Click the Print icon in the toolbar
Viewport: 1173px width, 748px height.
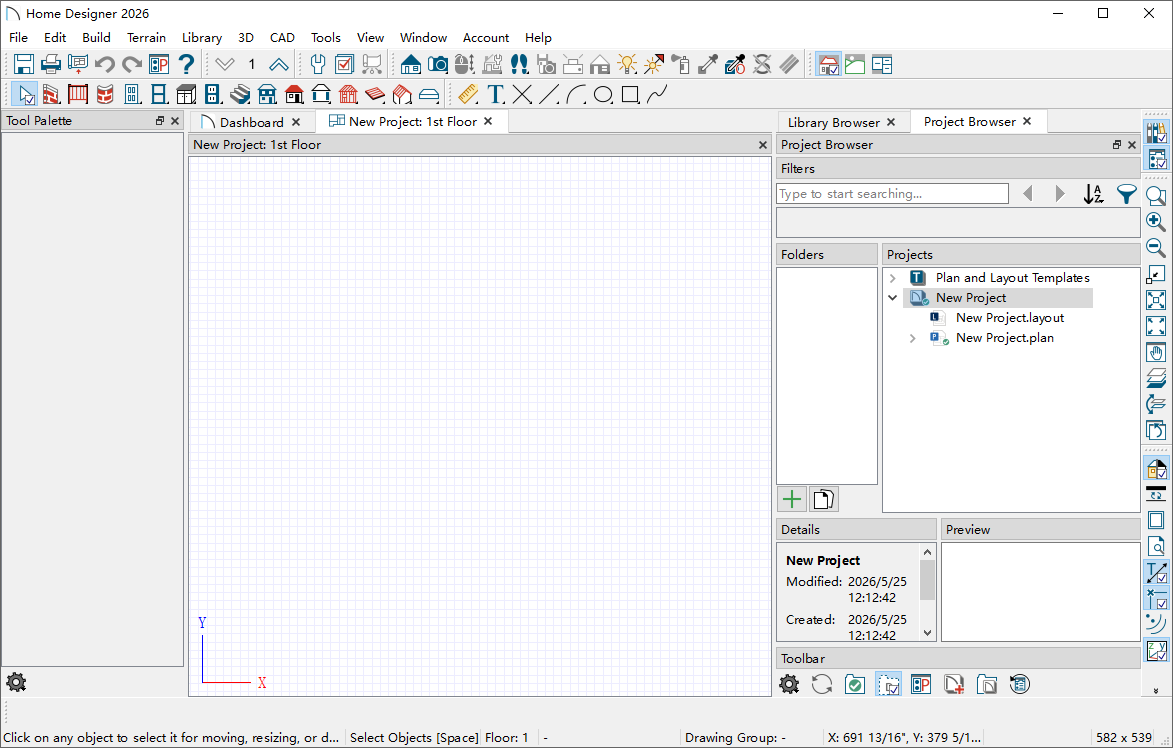50,64
